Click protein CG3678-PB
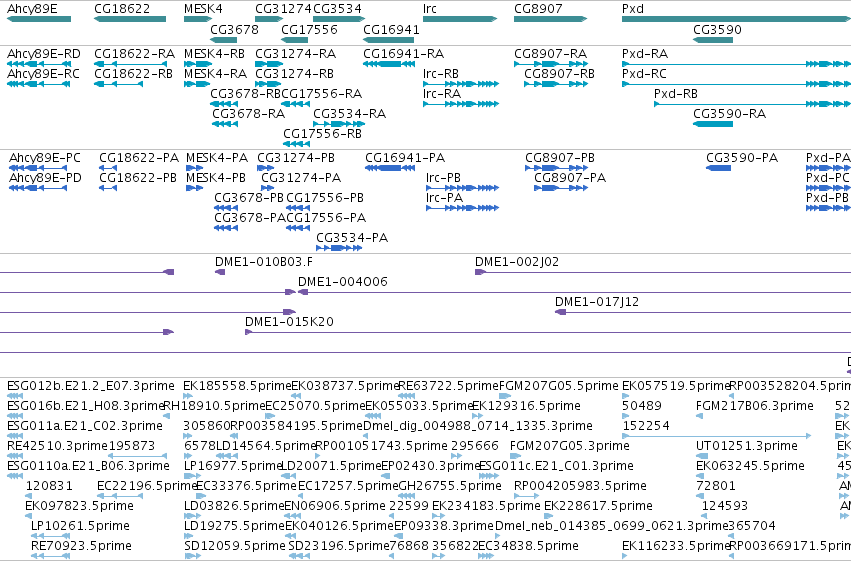This screenshot has width=851, height=561. coord(249,198)
